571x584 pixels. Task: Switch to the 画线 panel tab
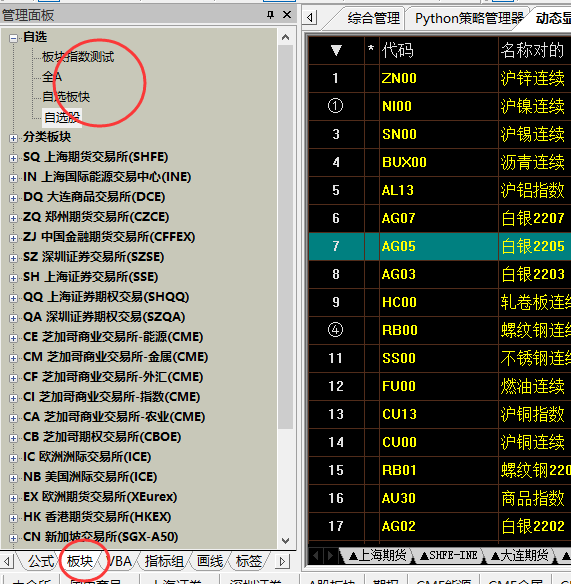tap(210, 561)
